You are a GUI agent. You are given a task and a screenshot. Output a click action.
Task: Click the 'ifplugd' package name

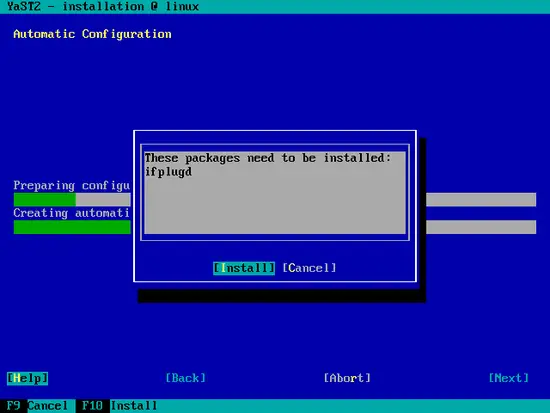(x=168, y=172)
